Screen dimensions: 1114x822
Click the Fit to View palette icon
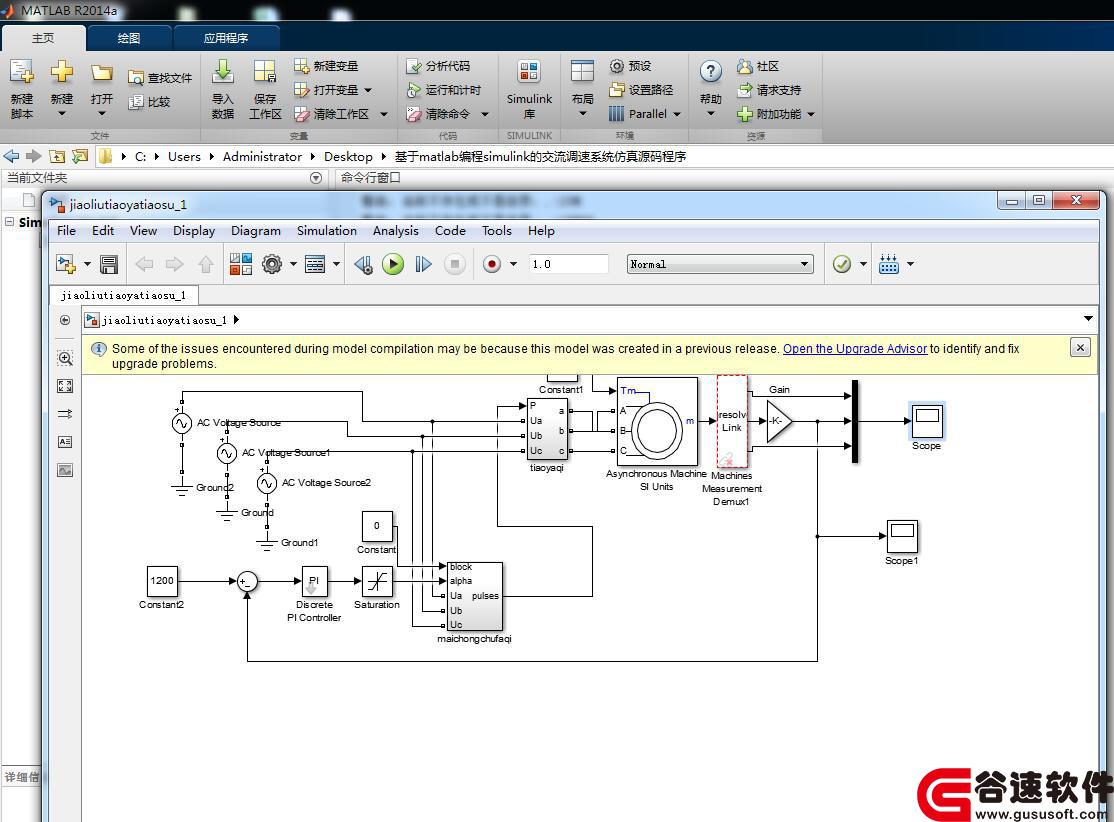[65, 386]
